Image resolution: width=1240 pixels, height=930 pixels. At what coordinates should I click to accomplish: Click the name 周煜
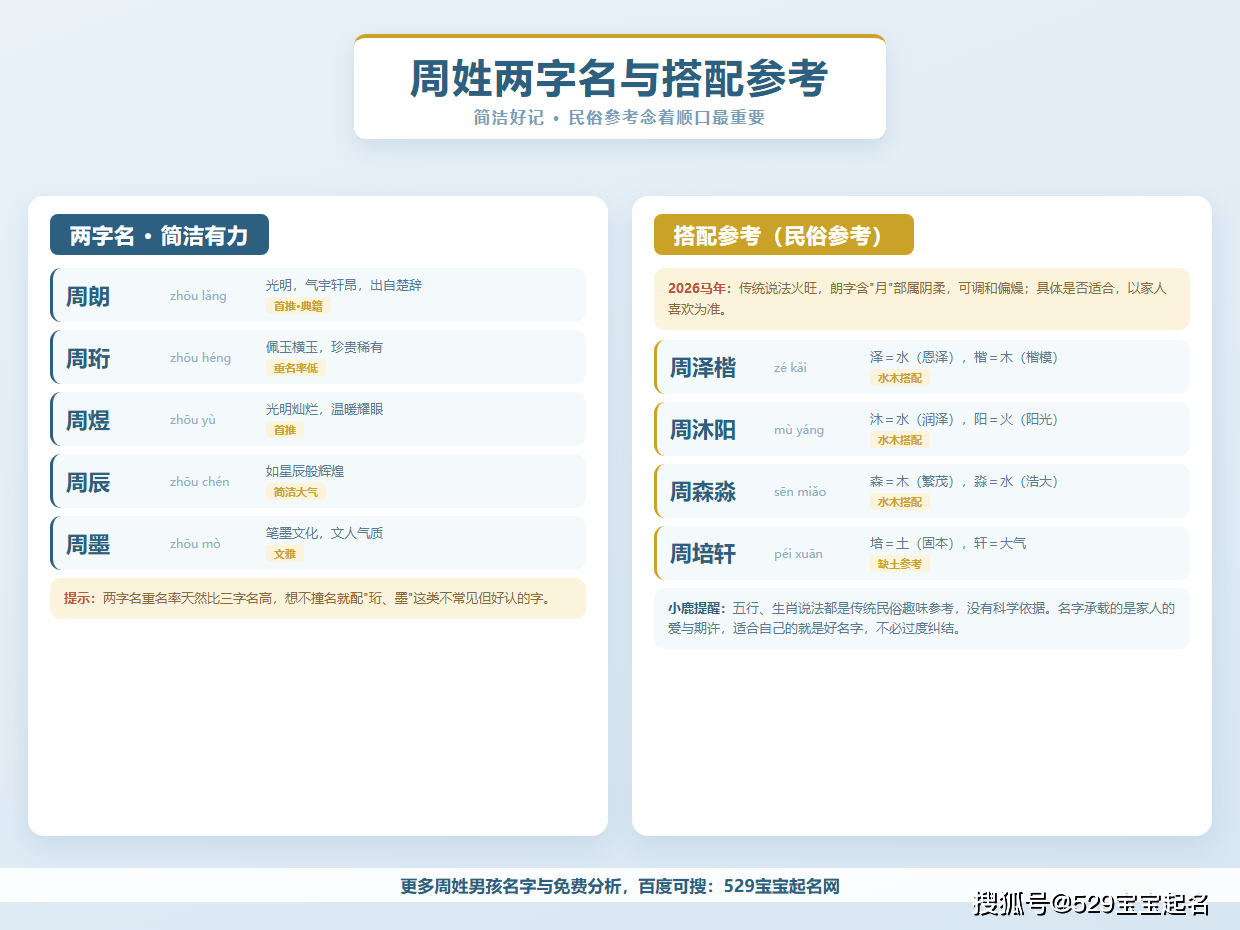[88, 421]
